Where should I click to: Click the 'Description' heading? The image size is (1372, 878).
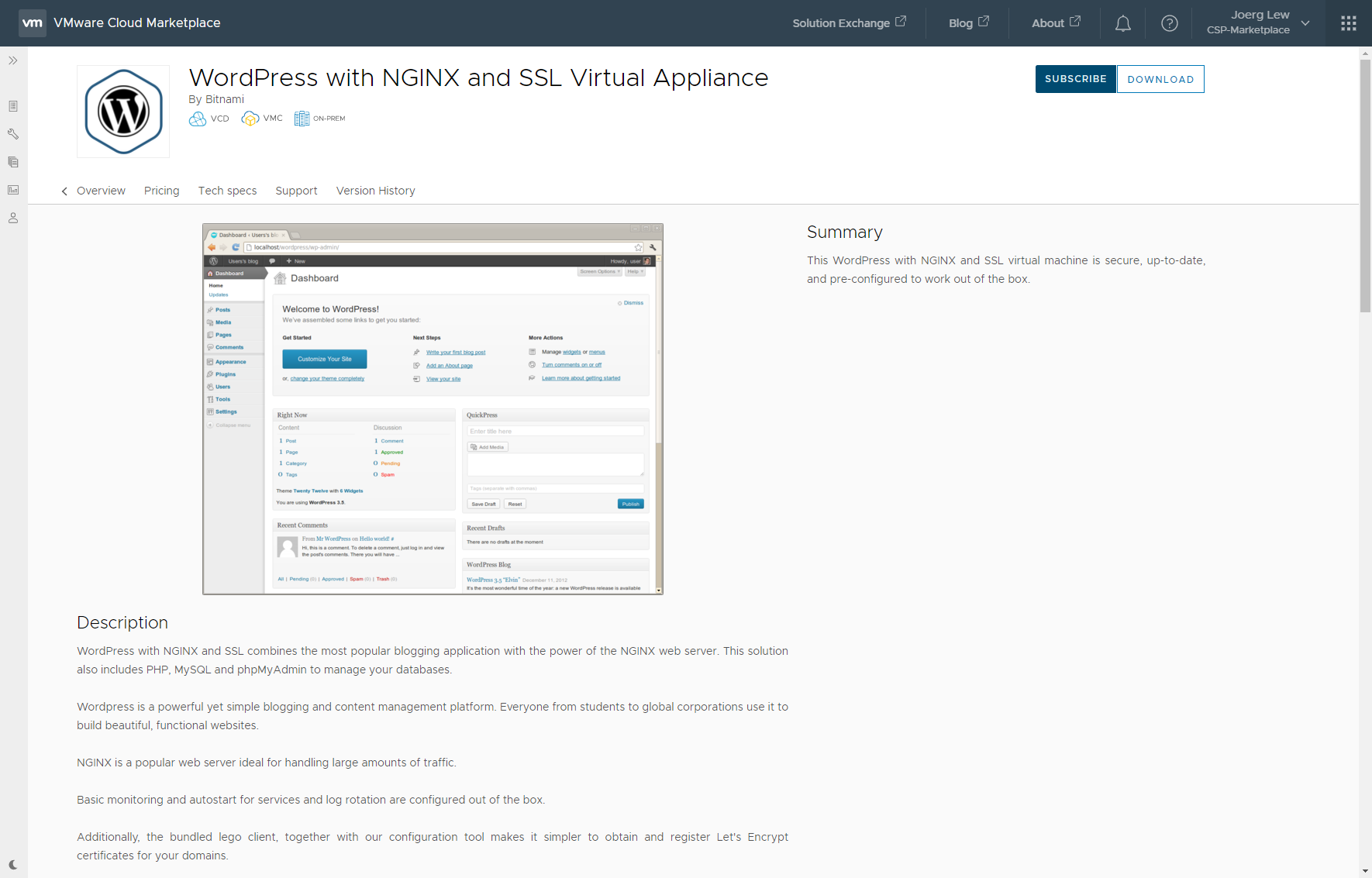122,623
